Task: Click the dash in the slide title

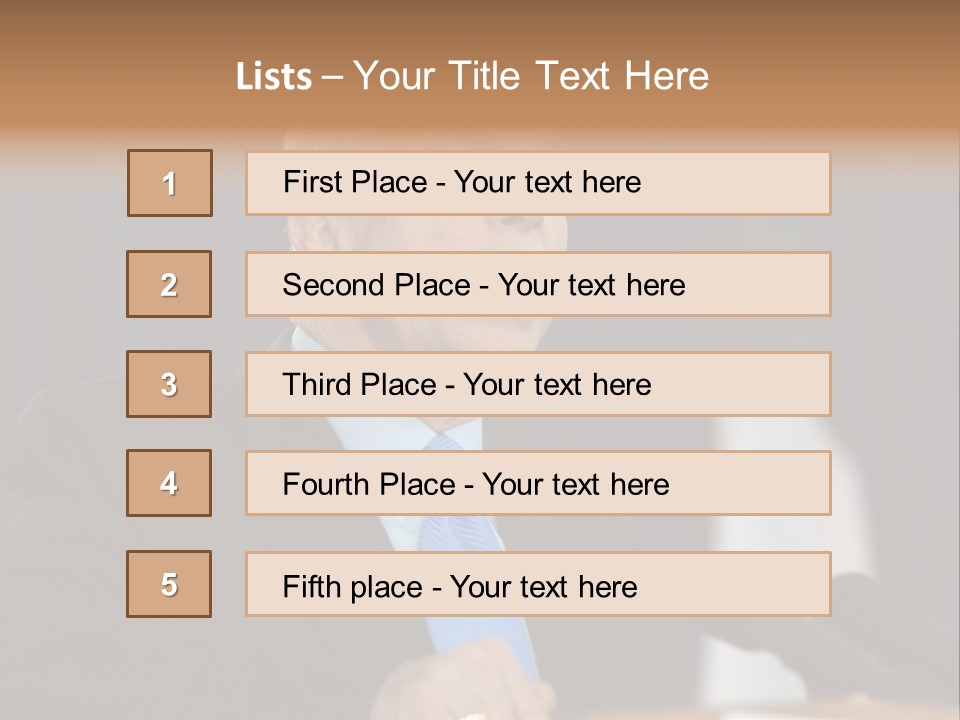Action: (332, 78)
